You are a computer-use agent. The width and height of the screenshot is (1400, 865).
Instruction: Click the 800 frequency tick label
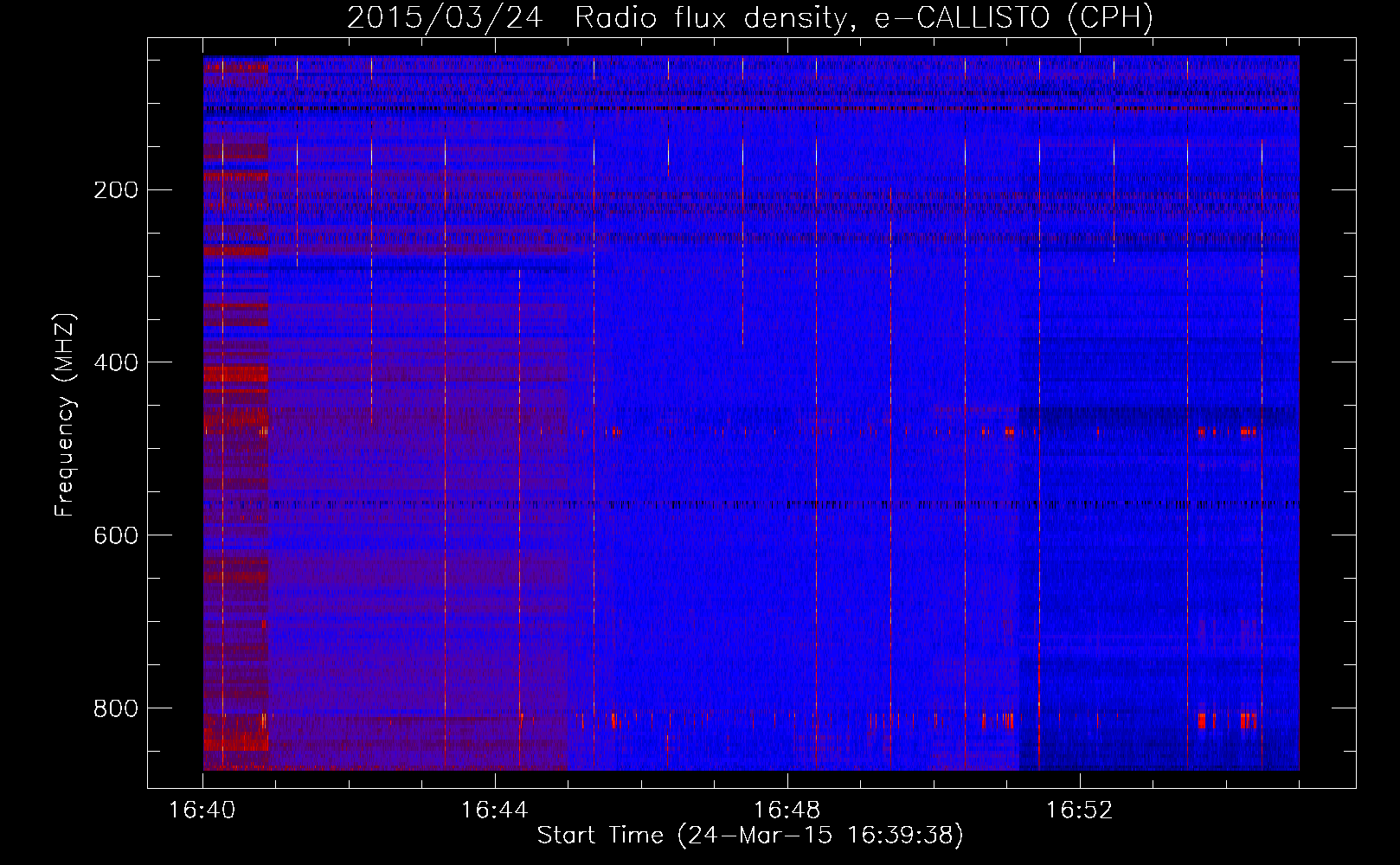pyautogui.click(x=116, y=708)
